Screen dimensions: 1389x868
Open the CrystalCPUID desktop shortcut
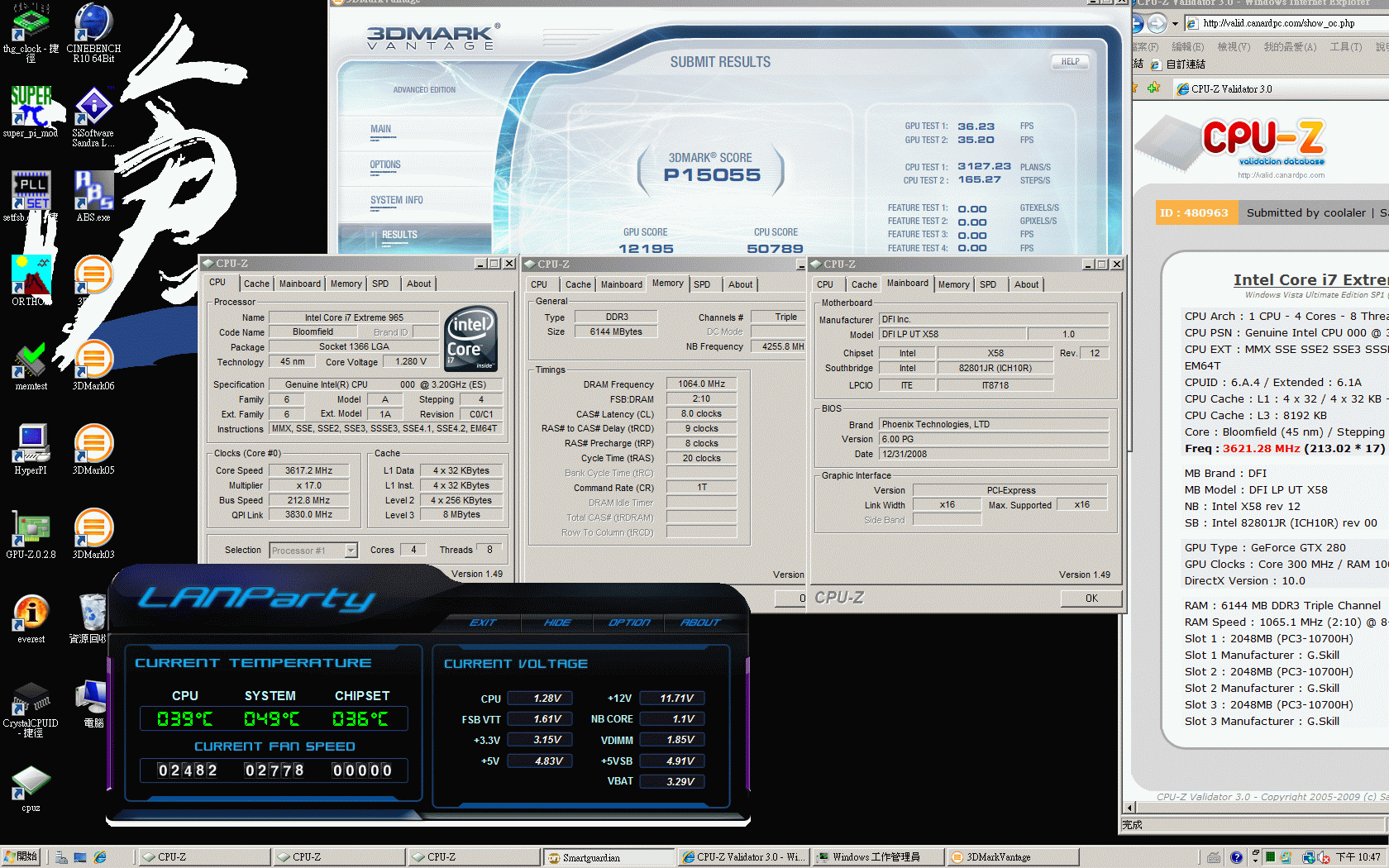[31, 700]
